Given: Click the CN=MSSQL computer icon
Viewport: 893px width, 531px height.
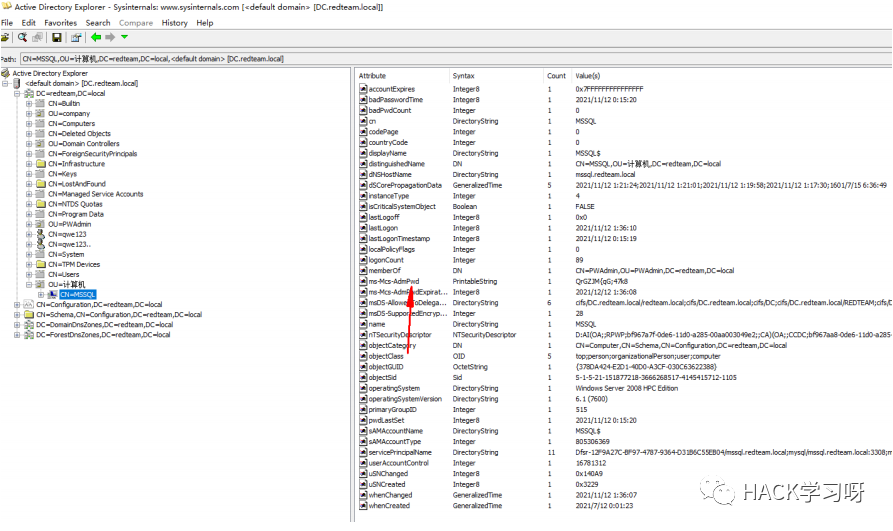Looking at the screenshot, I should [x=52, y=295].
